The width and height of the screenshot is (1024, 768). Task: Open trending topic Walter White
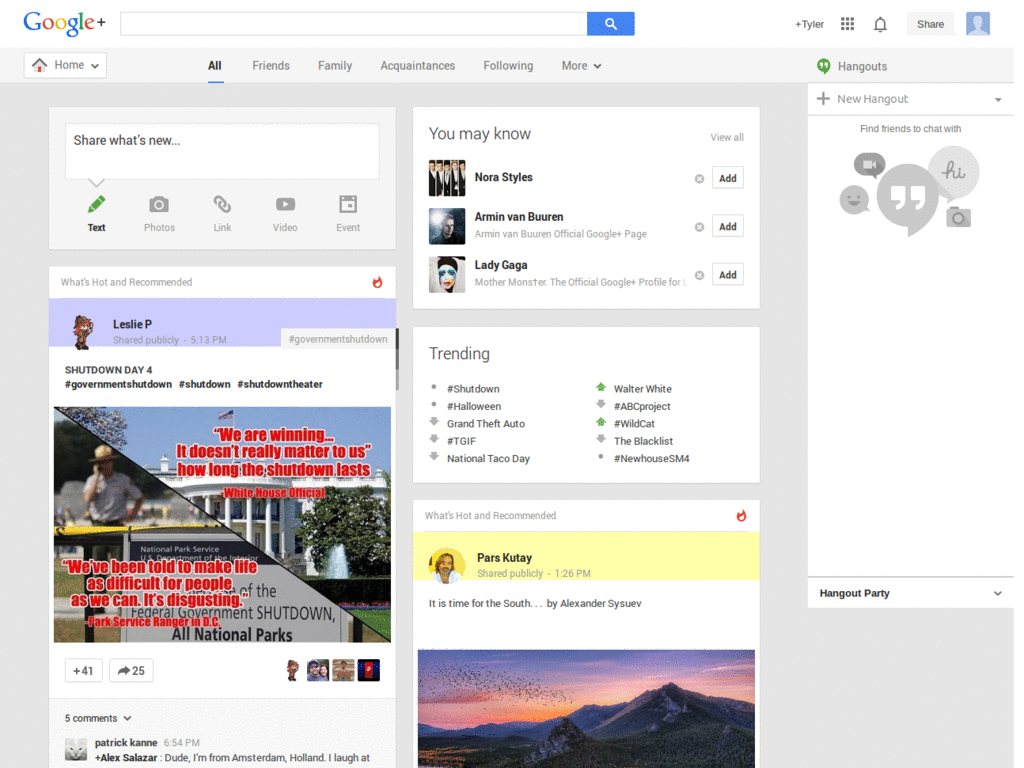click(643, 389)
